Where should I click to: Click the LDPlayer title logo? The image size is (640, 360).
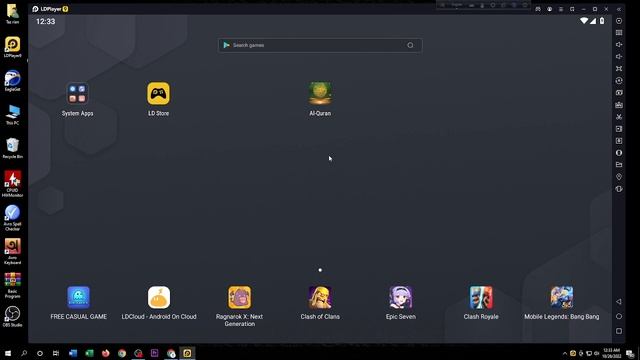pos(50,9)
